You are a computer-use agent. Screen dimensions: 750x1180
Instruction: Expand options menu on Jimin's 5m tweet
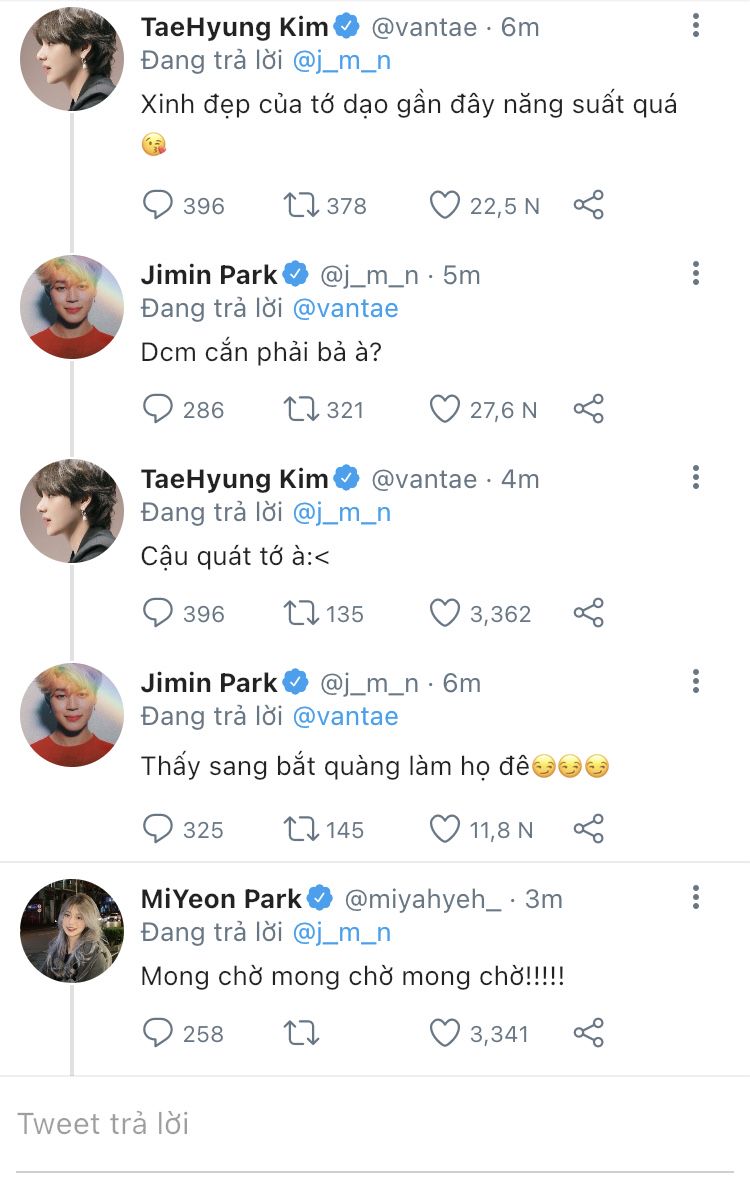click(x=696, y=273)
